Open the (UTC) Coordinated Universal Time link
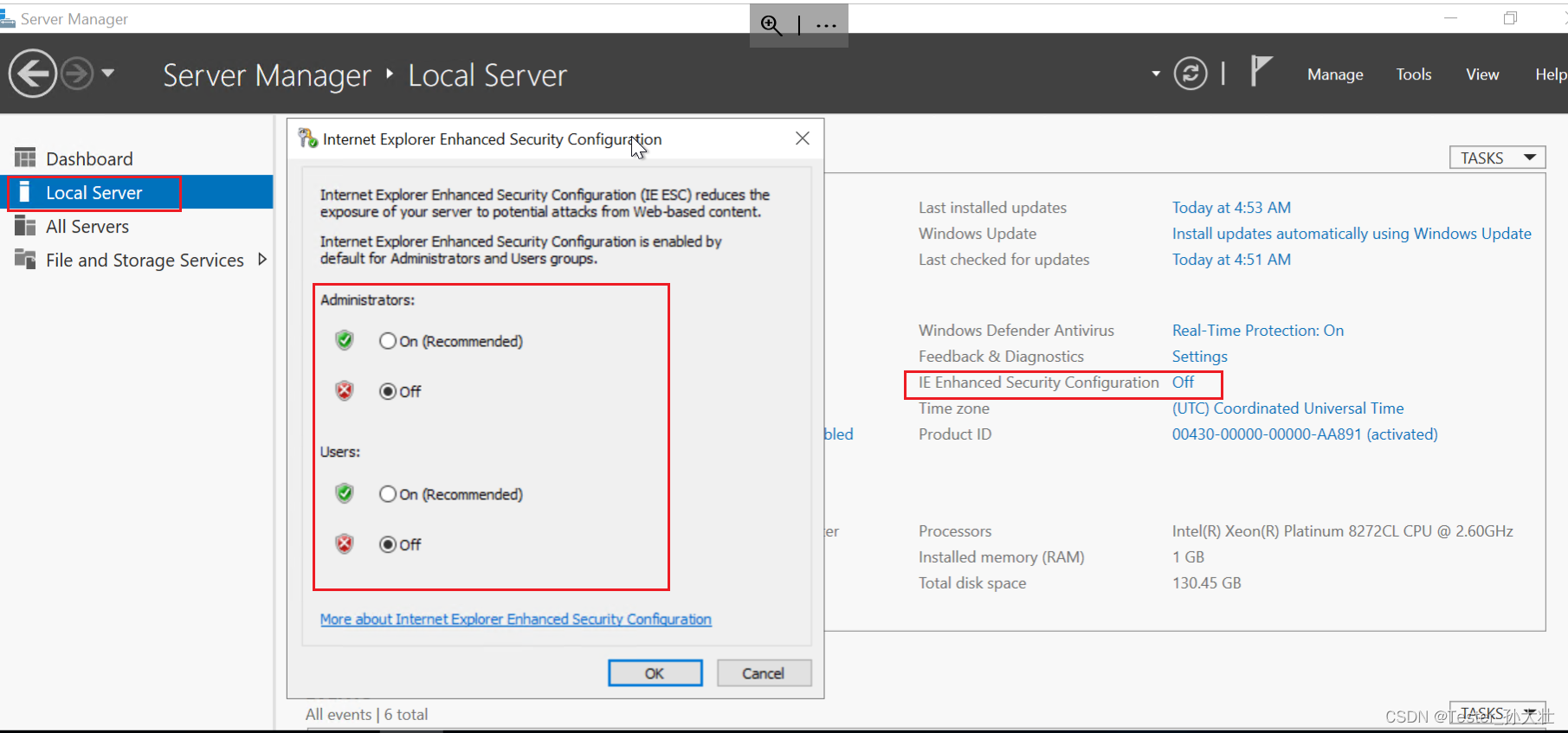The image size is (1568, 733). [1288, 408]
